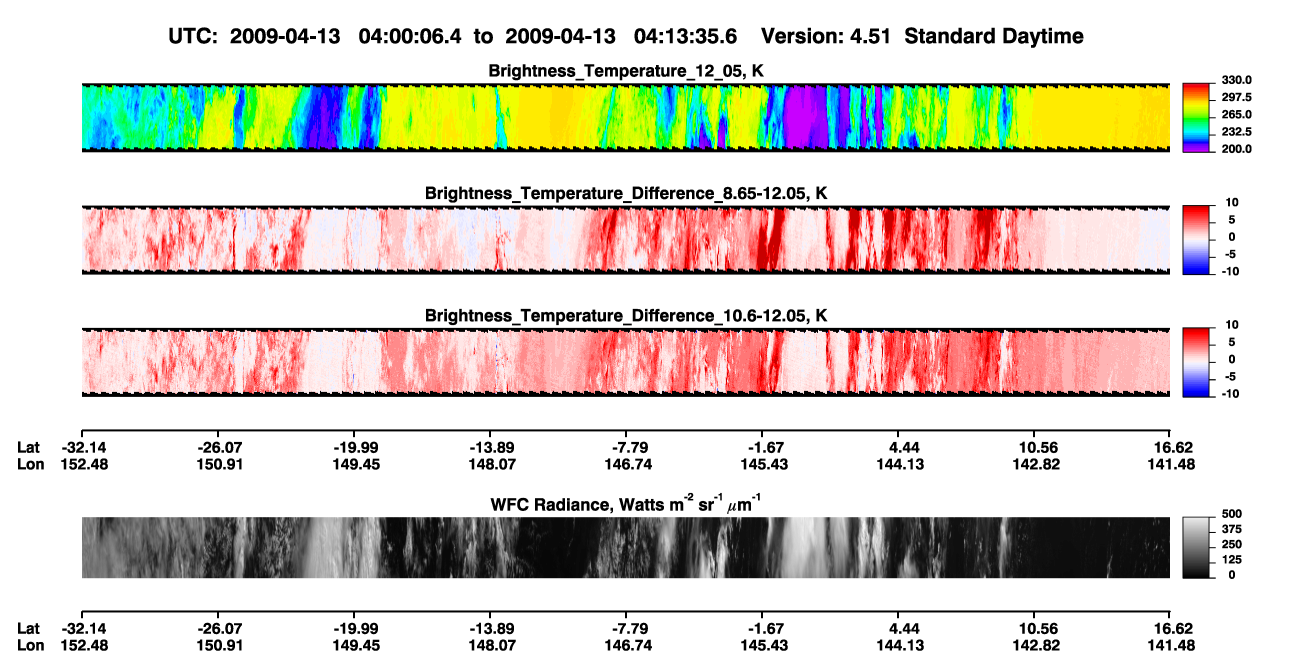Click the rainbow brightness temperature color bar
This screenshot has width=1300, height=667.
pyautogui.click(x=1196, y=117)
